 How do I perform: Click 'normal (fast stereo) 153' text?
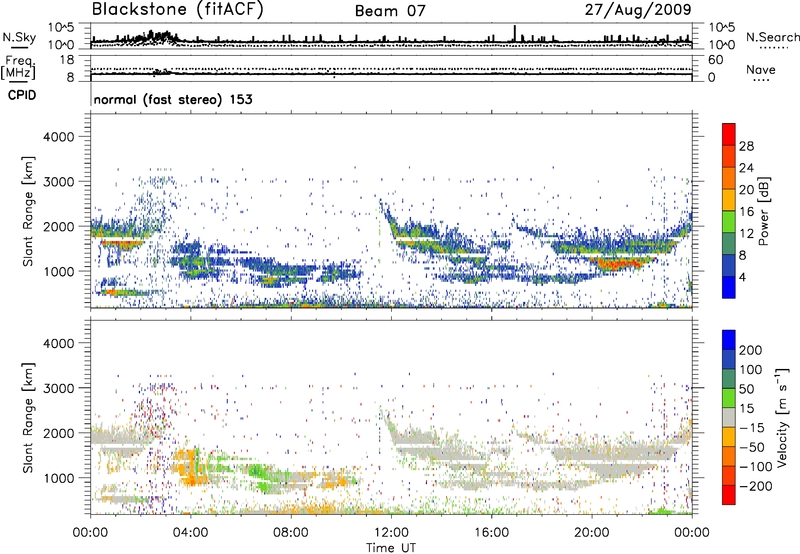coord(173,100)
